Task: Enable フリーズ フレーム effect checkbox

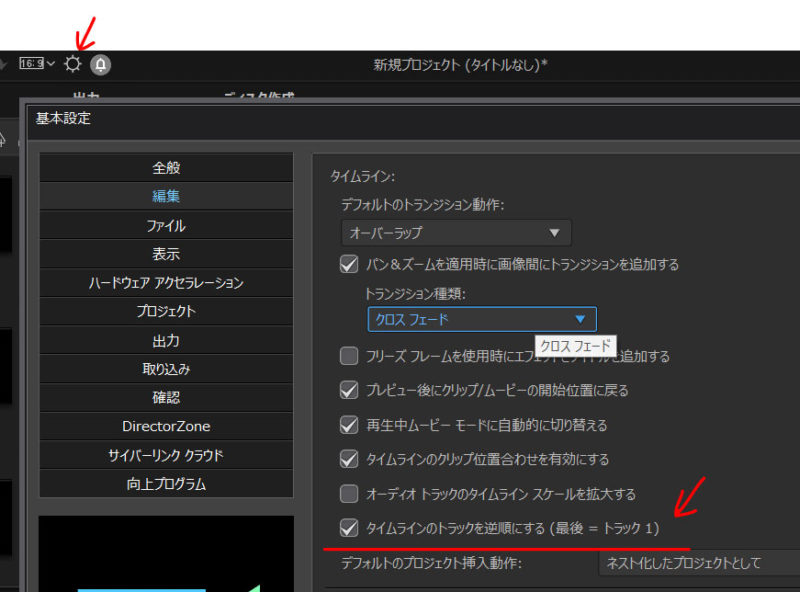Action: click(349, 356)
